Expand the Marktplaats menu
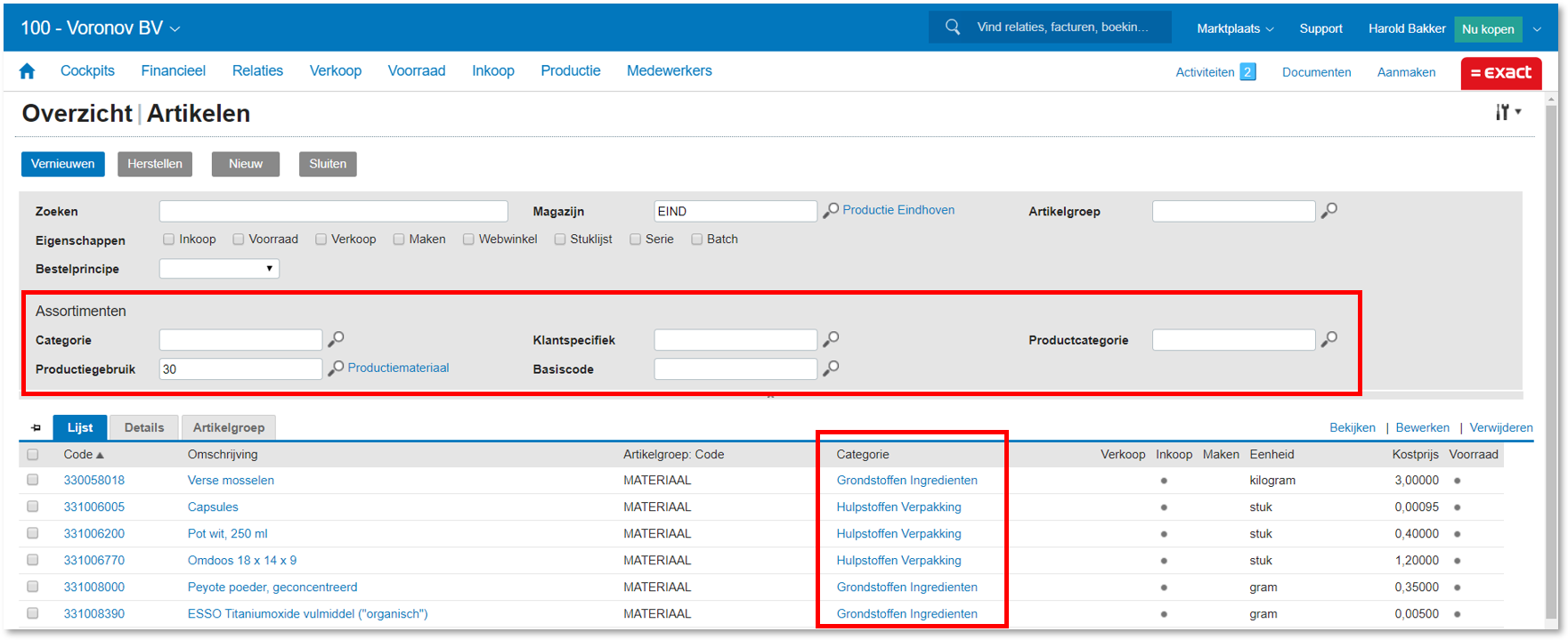This screenshot has width=1568, height=640. point(1234,28)
